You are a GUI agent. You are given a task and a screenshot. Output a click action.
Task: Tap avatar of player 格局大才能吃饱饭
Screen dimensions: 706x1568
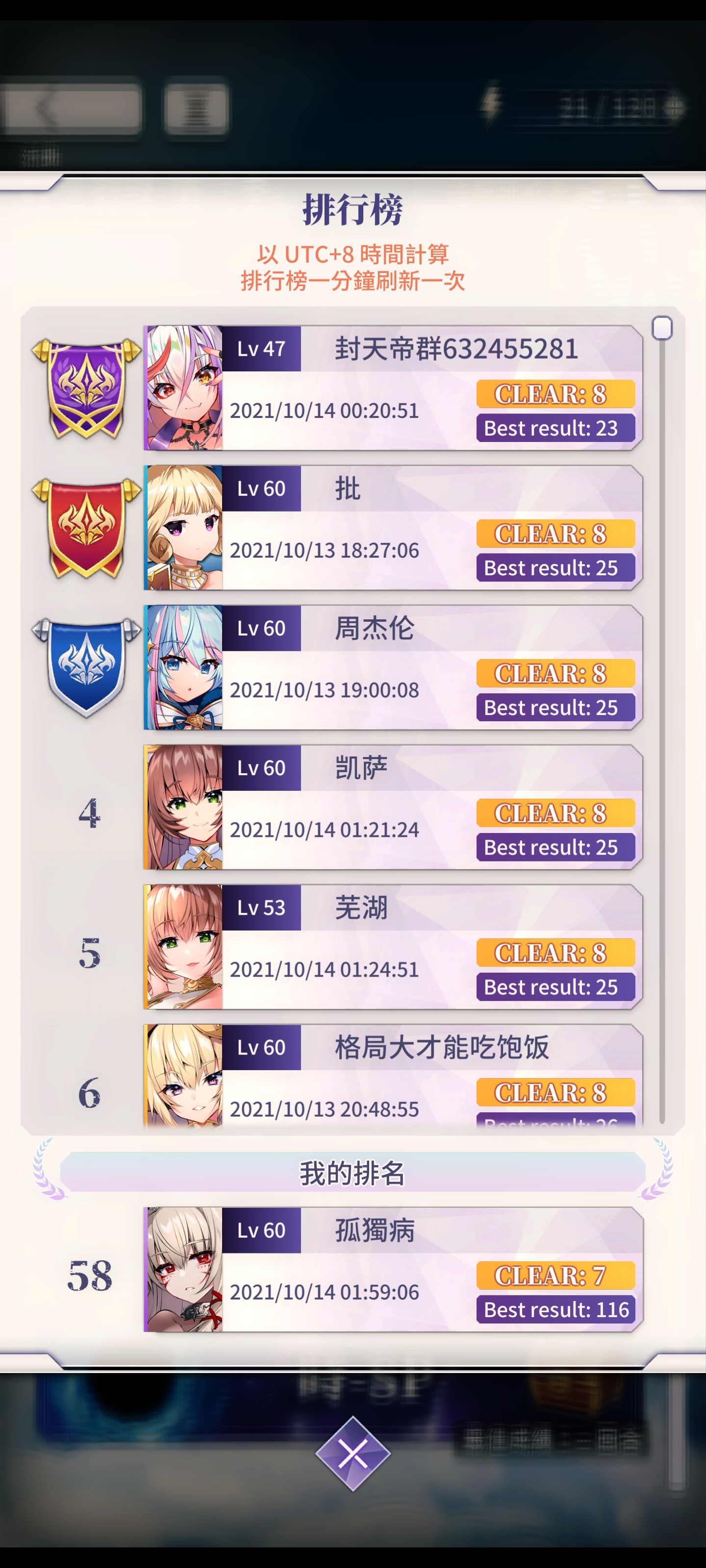[x=184, y=1076]
